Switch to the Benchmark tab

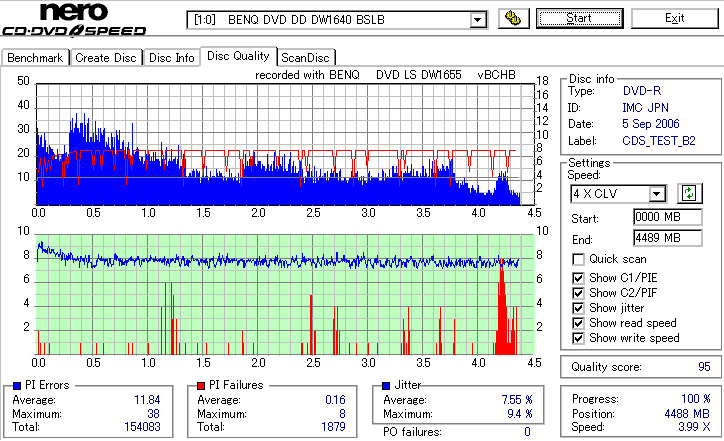35,58
